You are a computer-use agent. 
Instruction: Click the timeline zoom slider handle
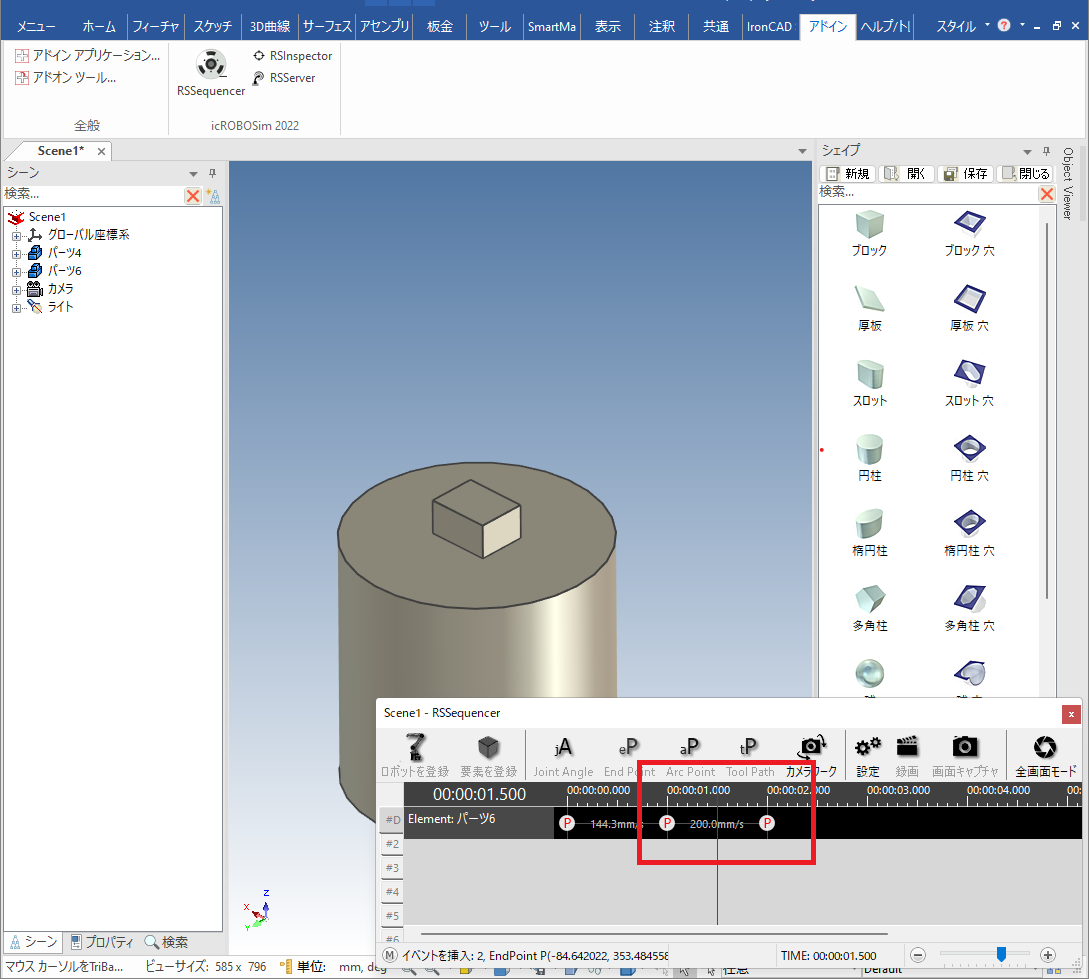(1001, 955)
